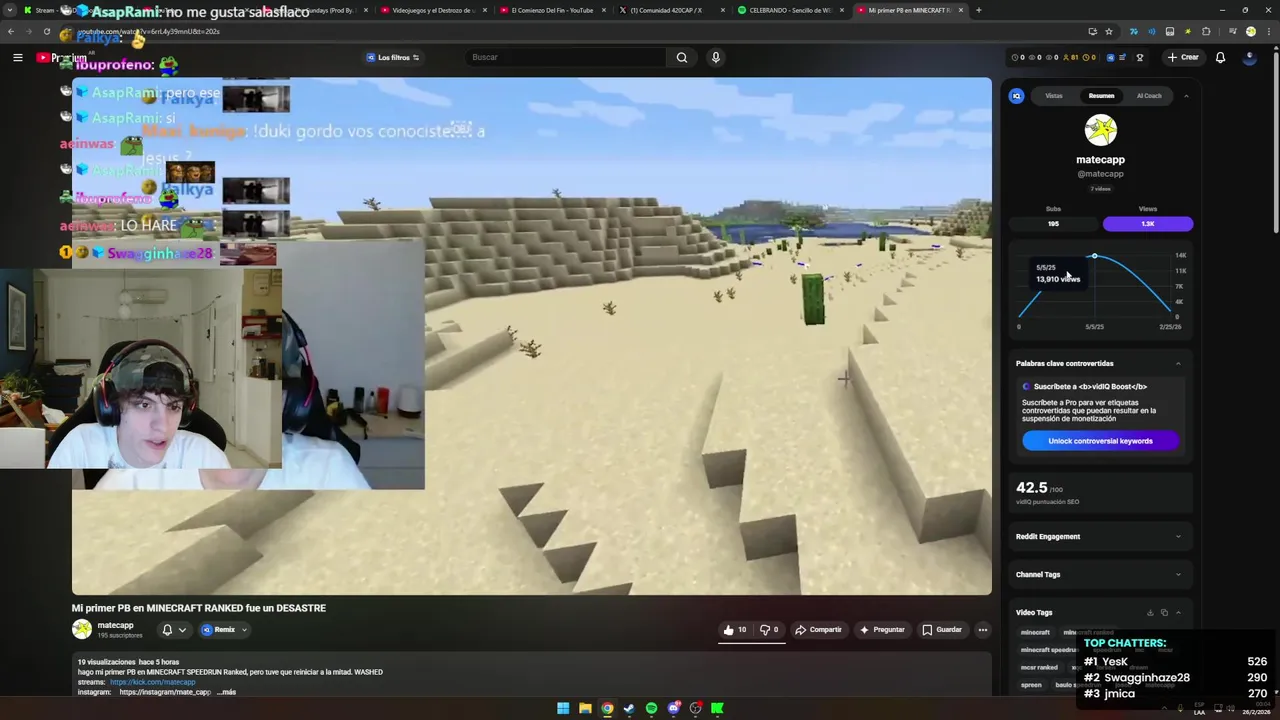Go back with the browser back arrow
Viewport: 1280px width, 720px height.
pyautogui.click(x=11, y=31)
